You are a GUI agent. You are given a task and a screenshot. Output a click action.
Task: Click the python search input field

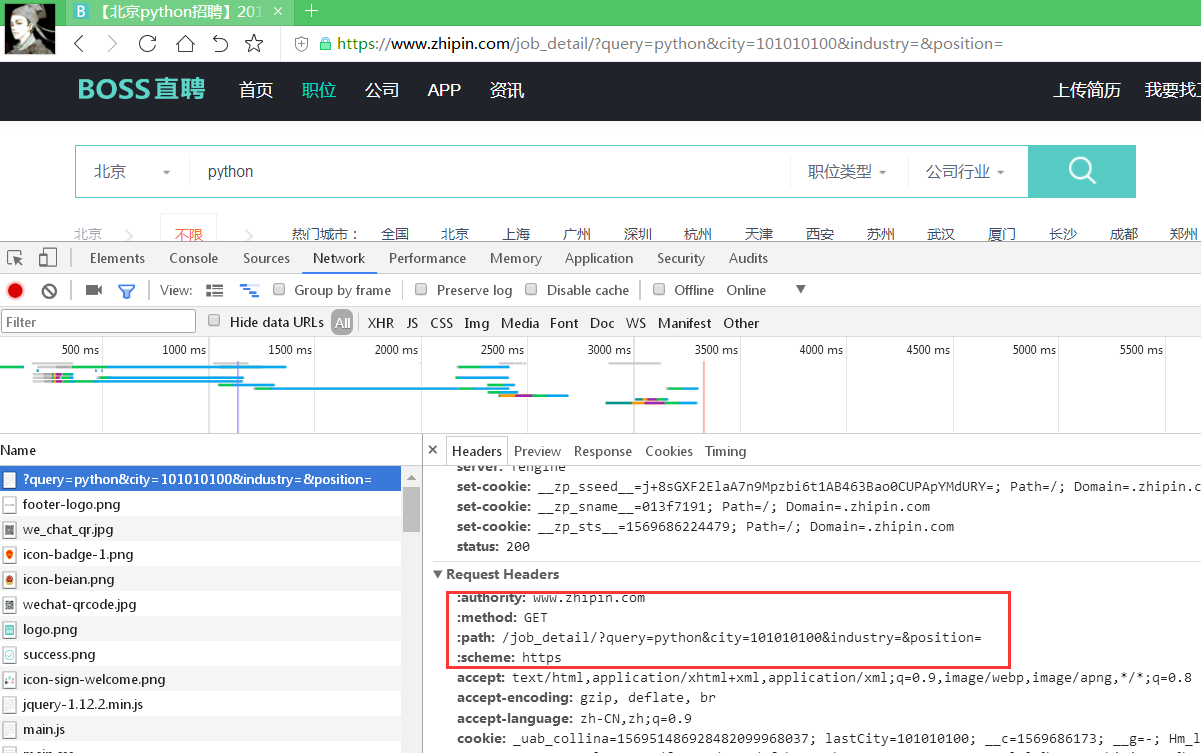pyautogui.click(x=490, y=172)
